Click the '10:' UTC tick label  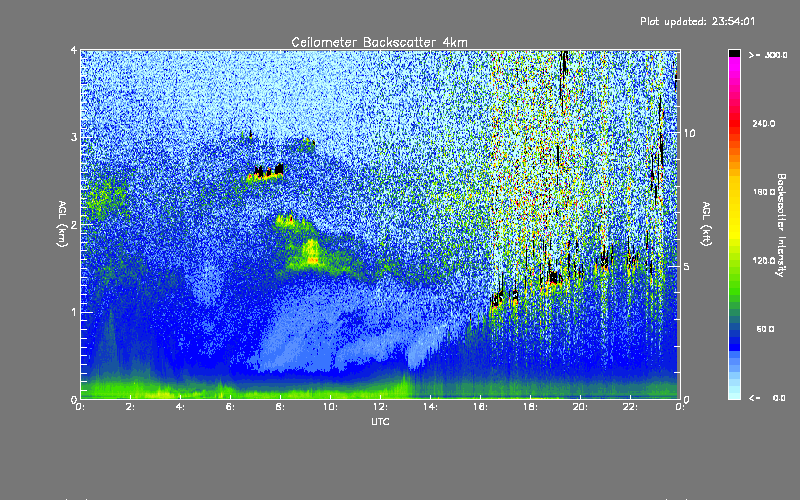[330, 407]
